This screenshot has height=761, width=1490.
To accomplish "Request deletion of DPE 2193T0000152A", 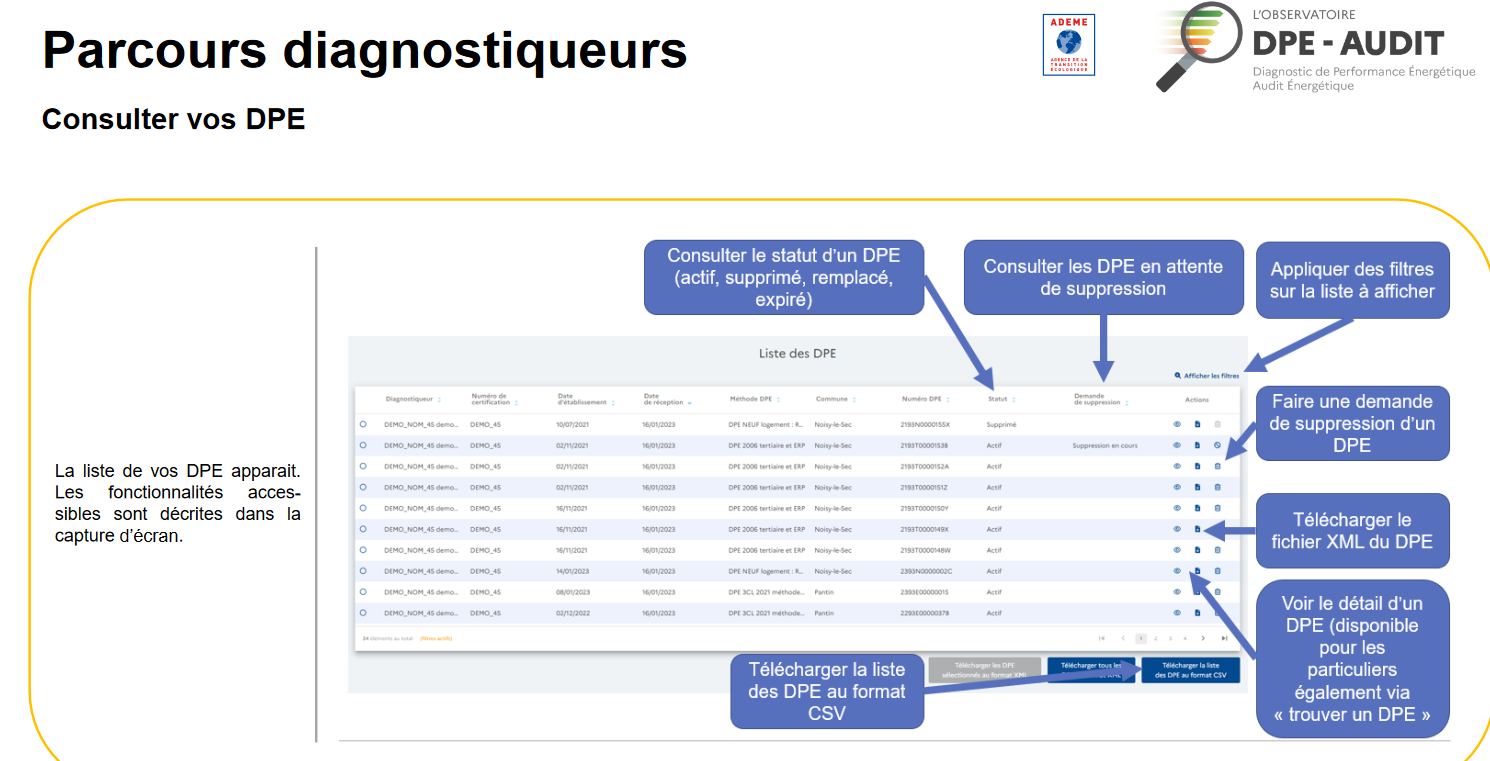I will pos(1217,466).
